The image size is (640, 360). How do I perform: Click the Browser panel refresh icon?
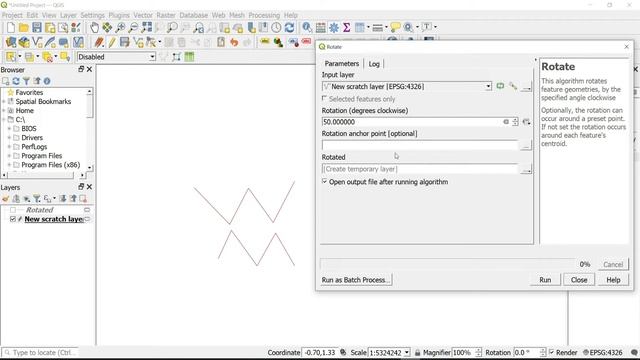[x=16, y=81]
